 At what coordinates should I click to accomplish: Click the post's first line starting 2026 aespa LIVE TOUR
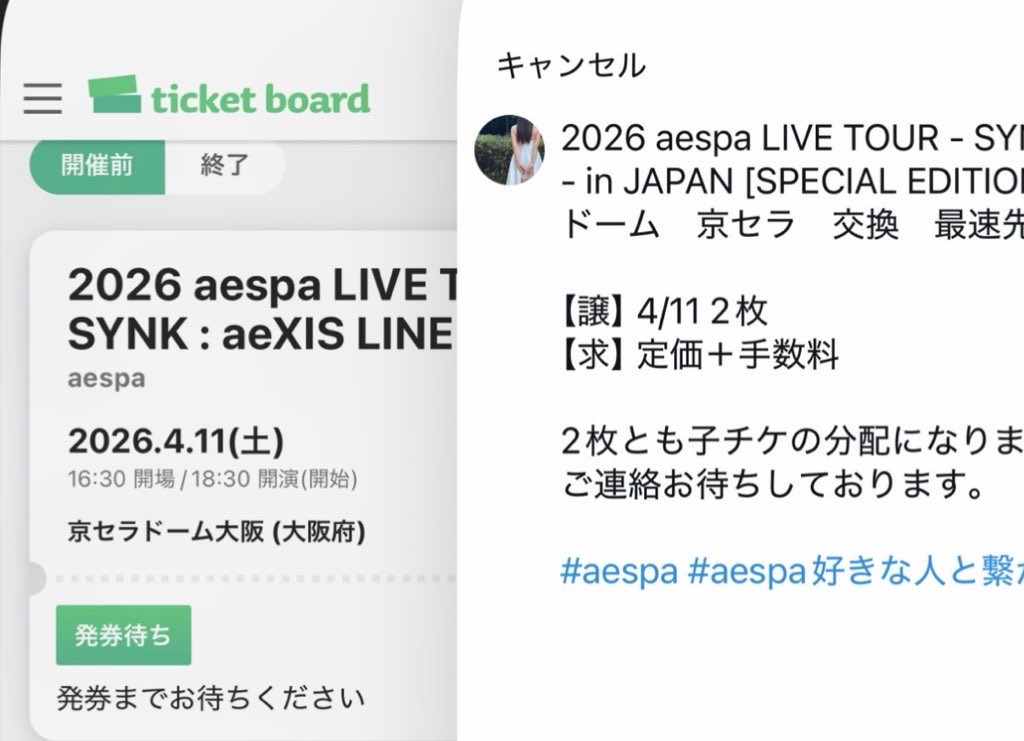tap(790, 139)
